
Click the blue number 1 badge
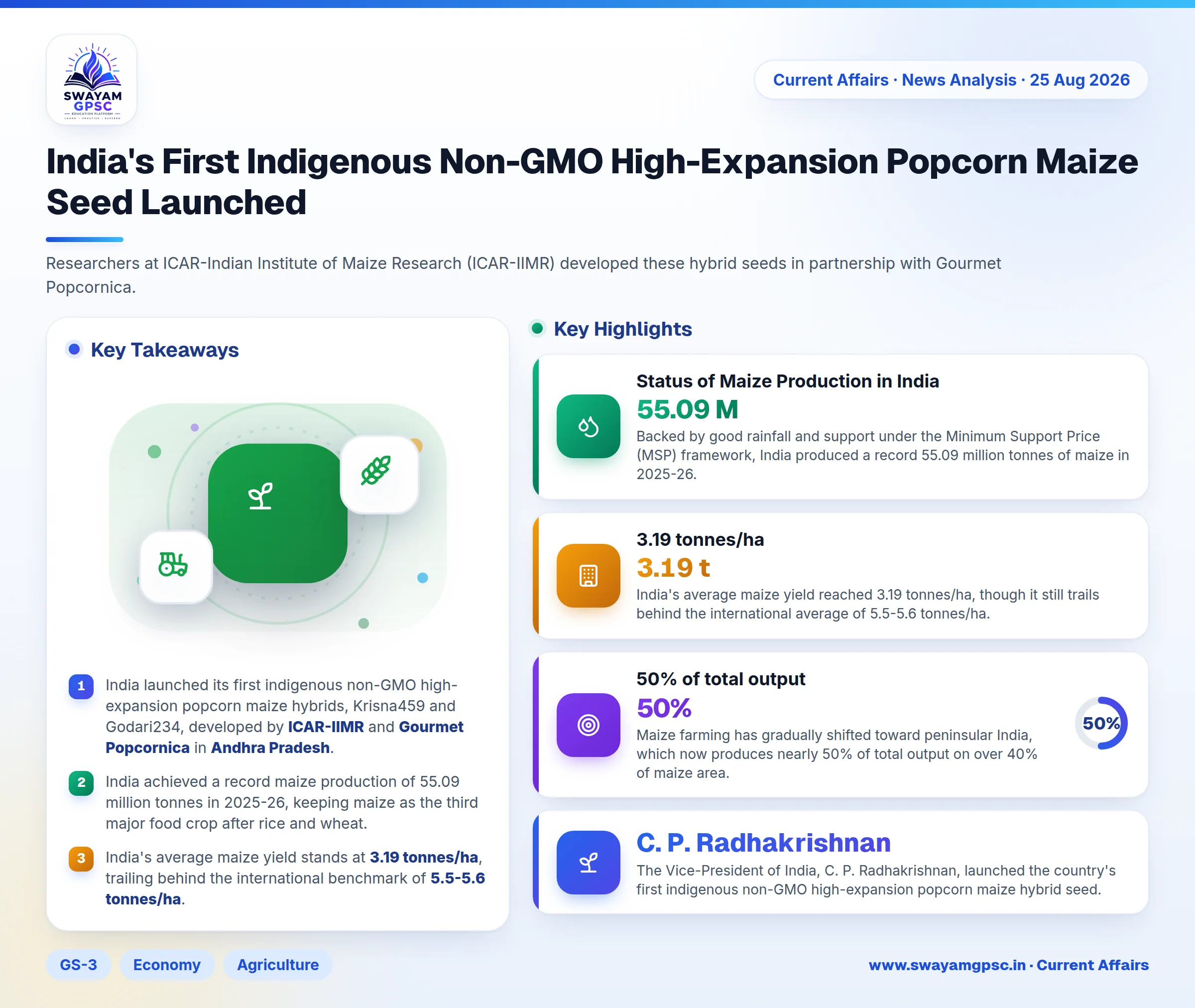click(81, 686)
